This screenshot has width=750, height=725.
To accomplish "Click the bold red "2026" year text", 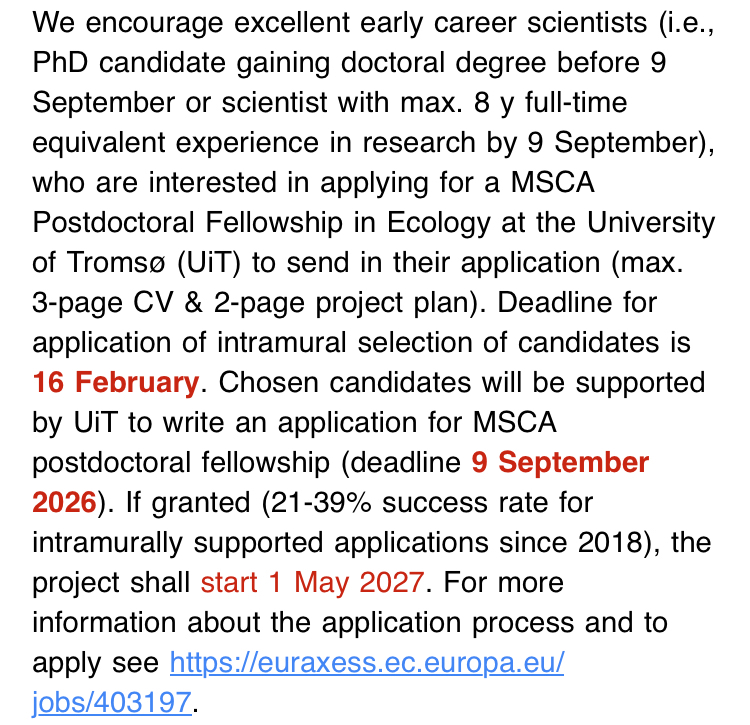I will coord(64,502).
